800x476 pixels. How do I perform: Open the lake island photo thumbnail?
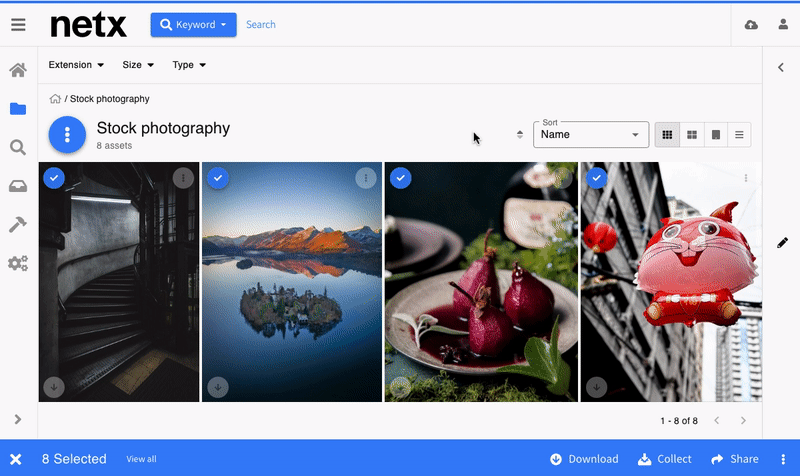pyautogui.click(x=292, y=282)
